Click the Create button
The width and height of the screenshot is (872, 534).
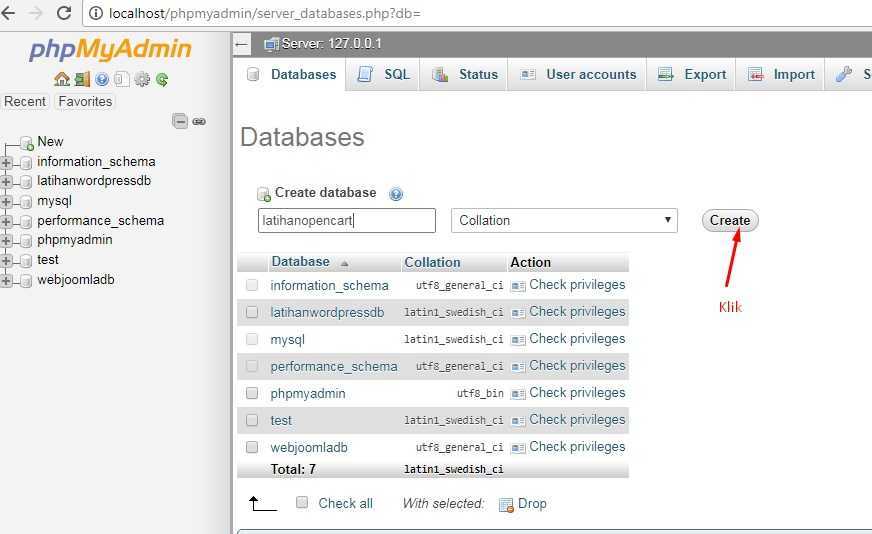[x=730, y=220]
